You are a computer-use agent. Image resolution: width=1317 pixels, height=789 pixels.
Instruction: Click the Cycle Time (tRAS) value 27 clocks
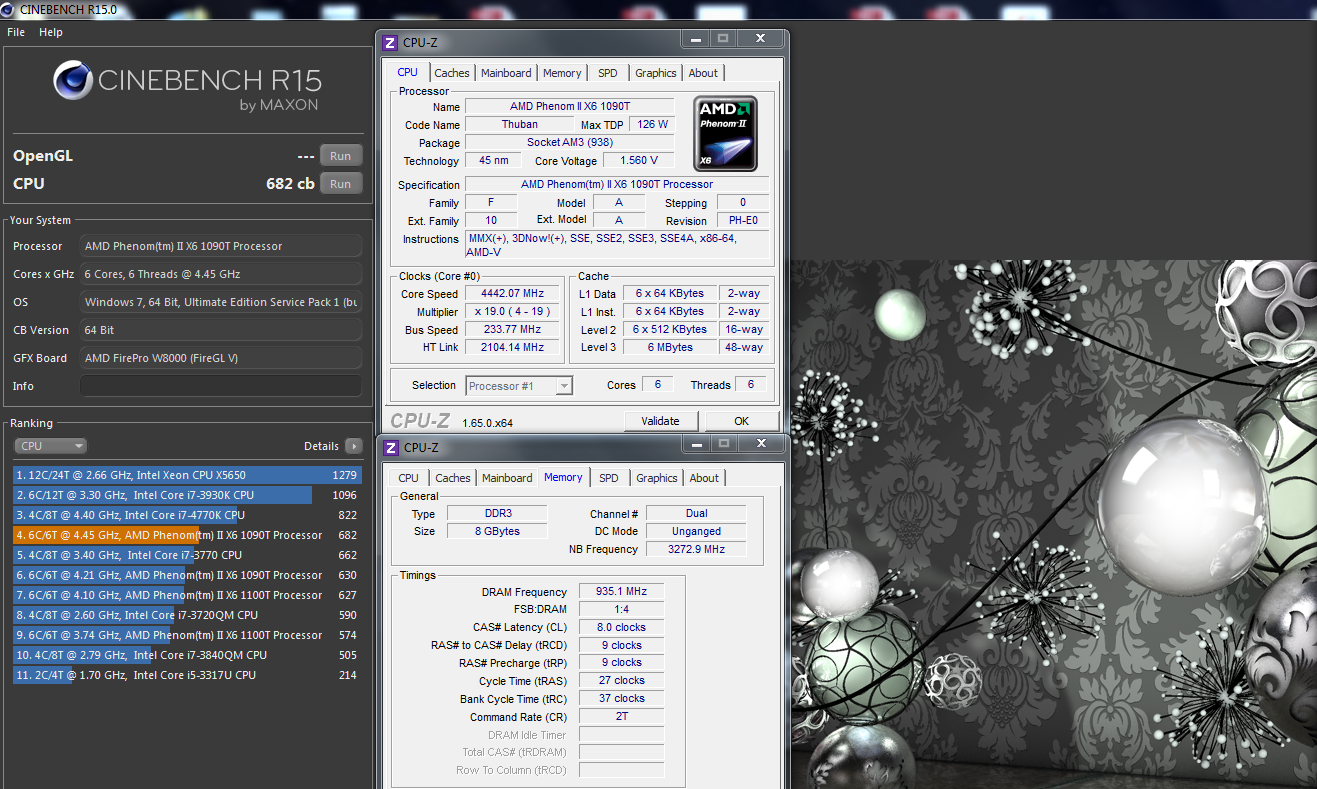[621, 680]
